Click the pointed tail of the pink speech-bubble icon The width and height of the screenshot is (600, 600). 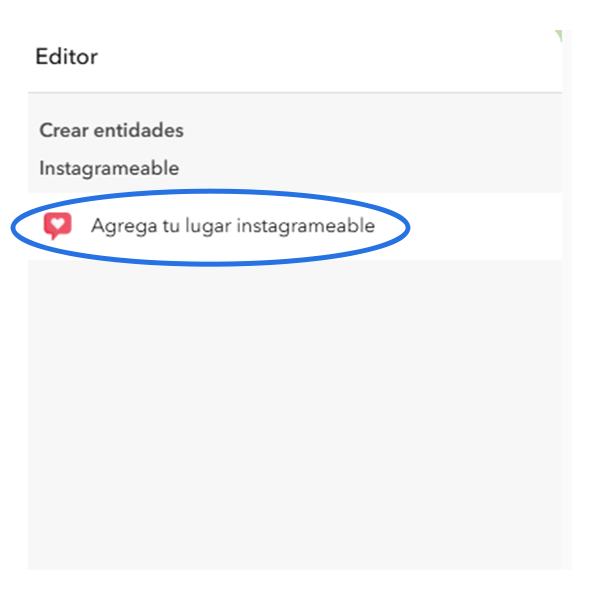point(54,236)
